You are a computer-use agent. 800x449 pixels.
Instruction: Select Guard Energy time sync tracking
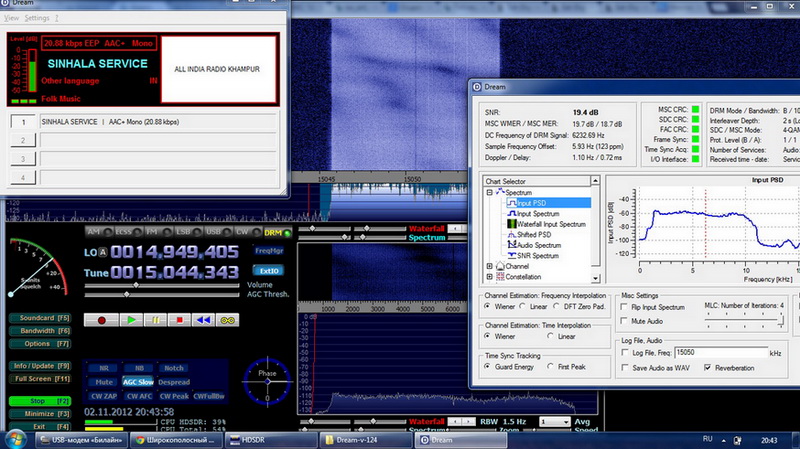coord(488,367)
